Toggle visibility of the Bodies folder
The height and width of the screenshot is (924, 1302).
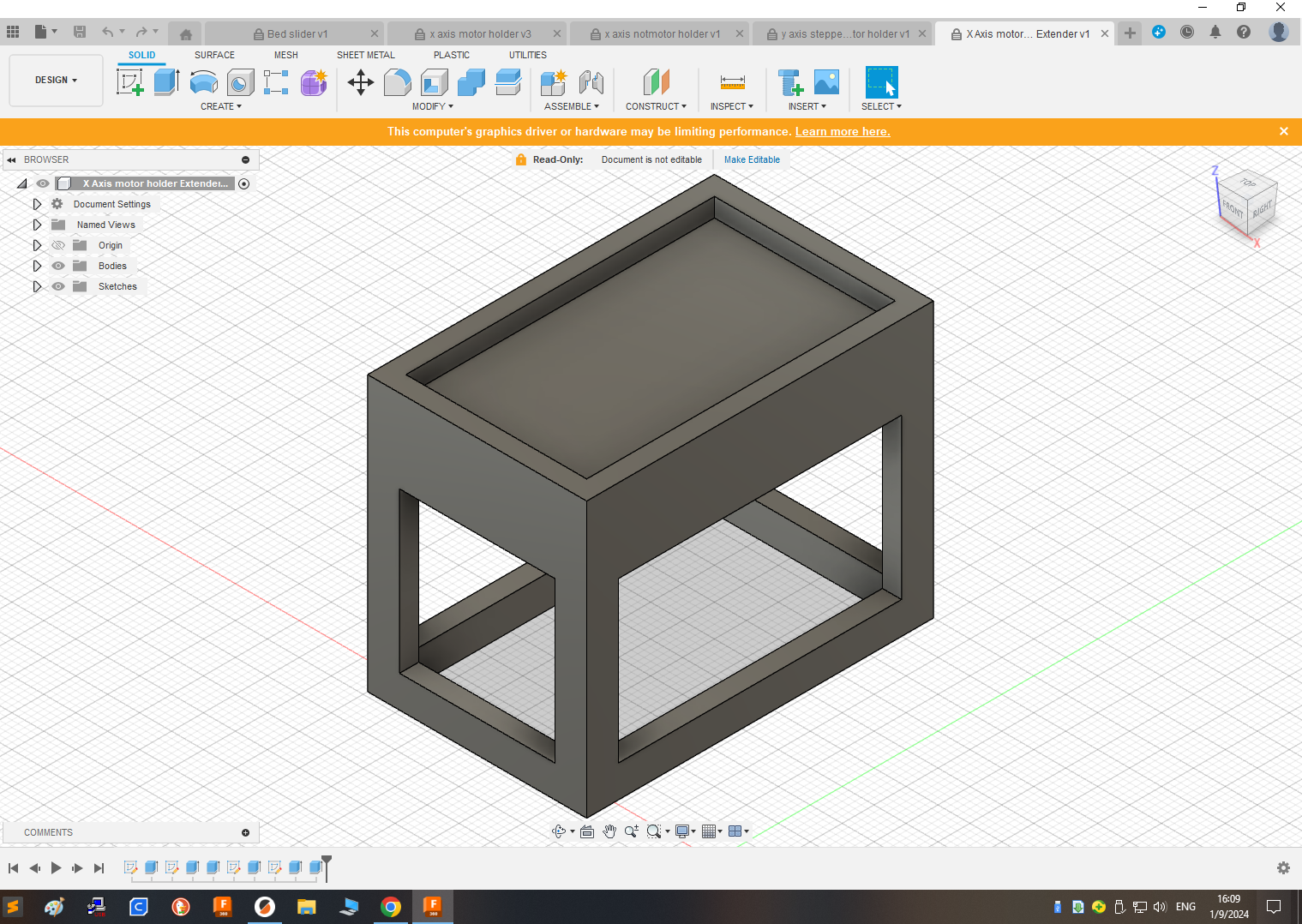pyautogui.click(x=57, y=266)
